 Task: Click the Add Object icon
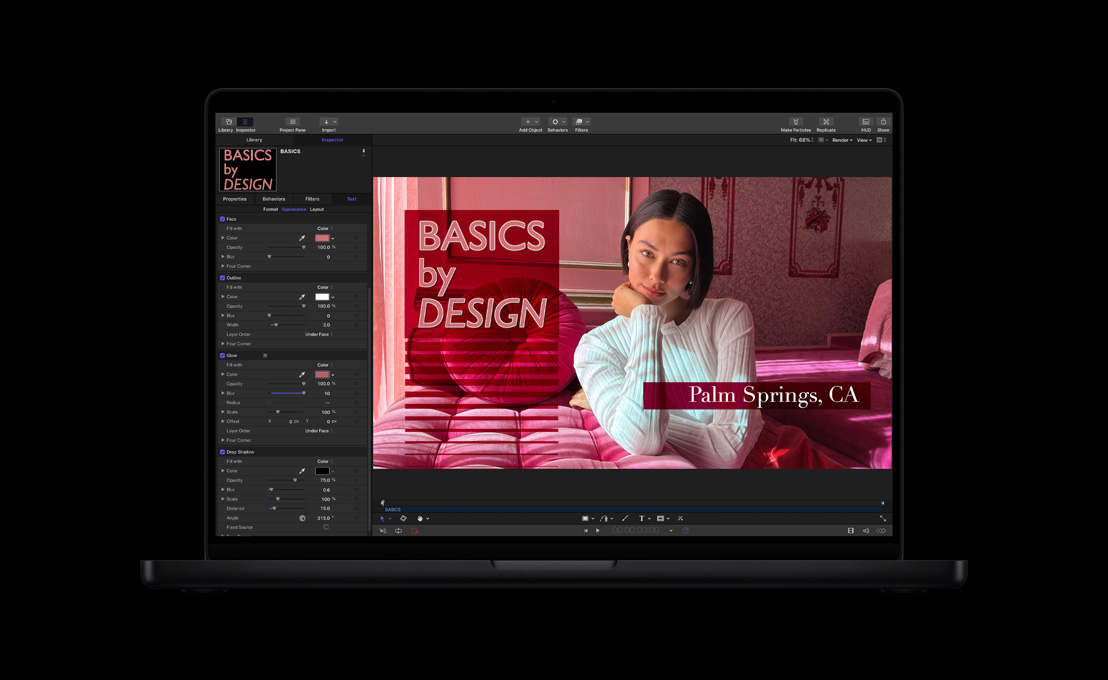point(528,122)
